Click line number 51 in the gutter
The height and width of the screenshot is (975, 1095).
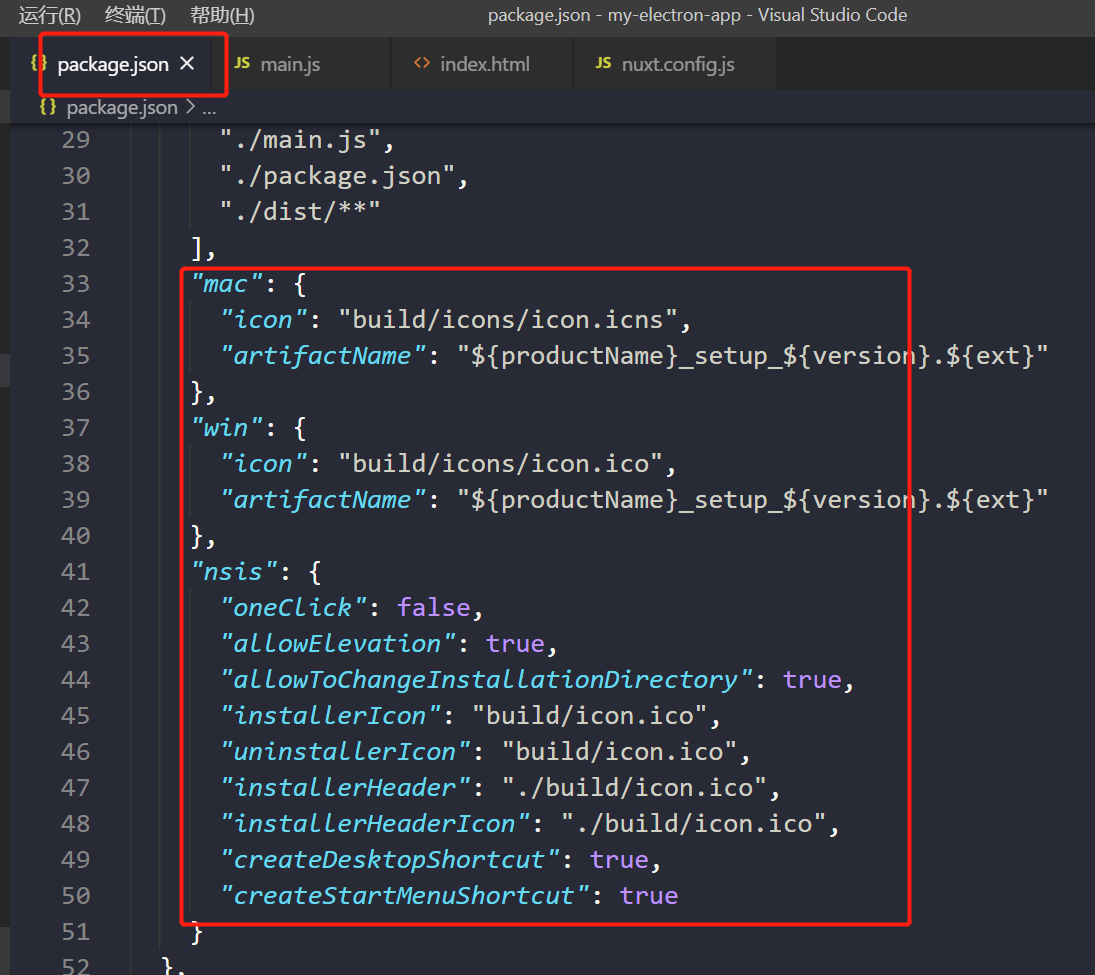coord(75,932)
